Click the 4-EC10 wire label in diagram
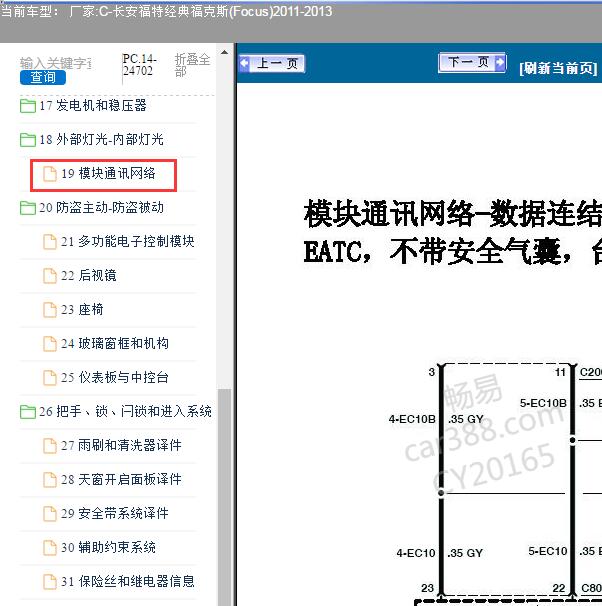602x606 pixels. point(416,553)
